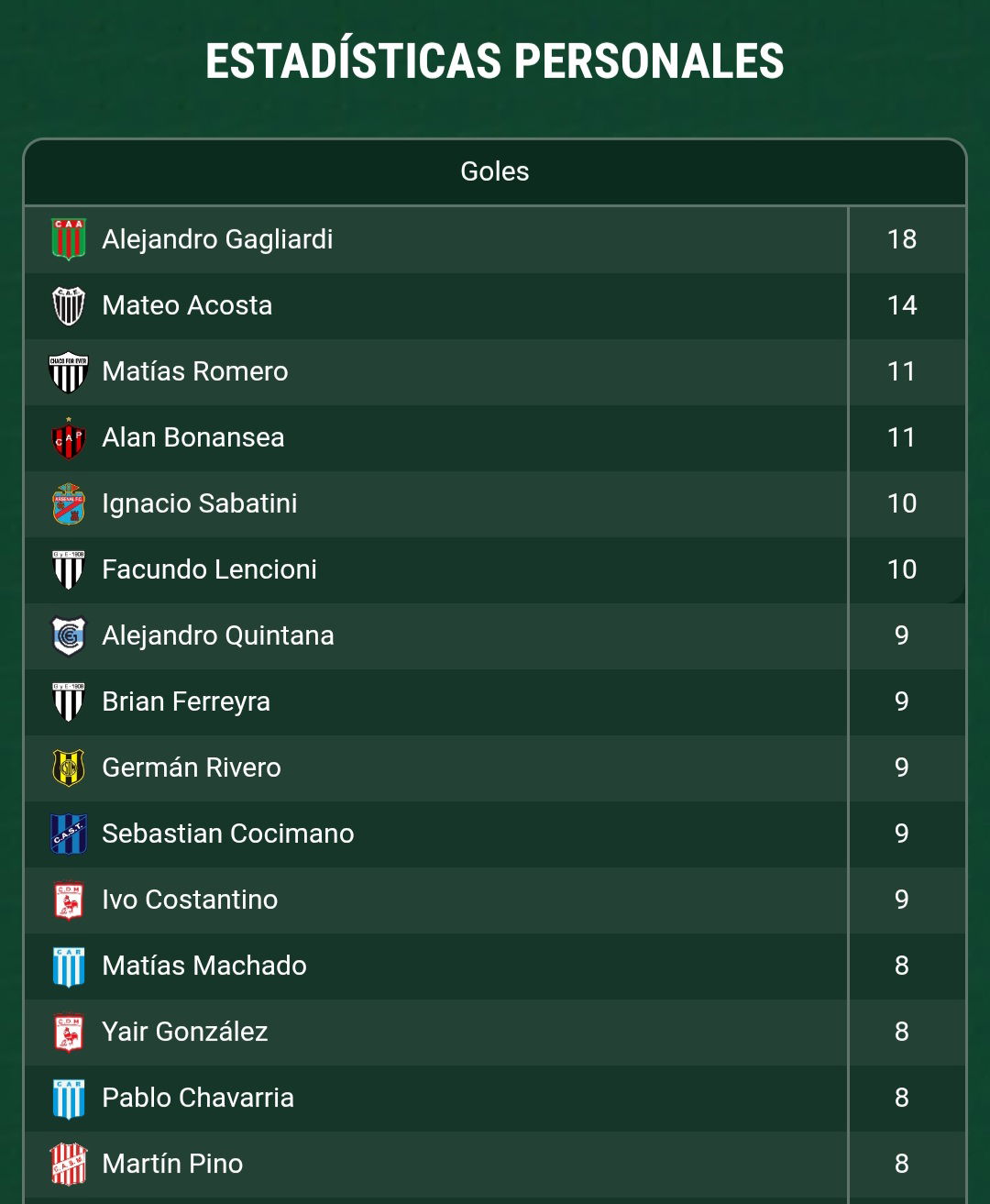Open Pablo Chavarria's name link
This screenshot has width=990, height=1204.
click(198, 1098)
